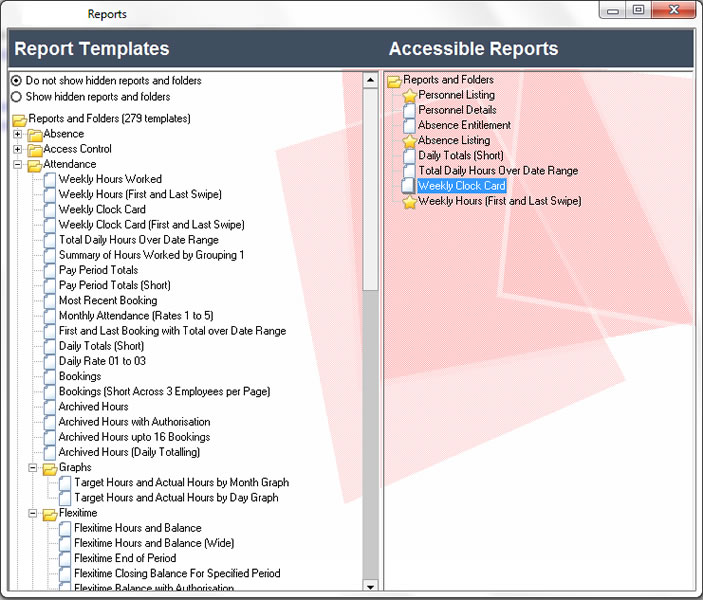Collapse the Attendance folder node
Screen dimensions: 703x600
tap(17, 164)
